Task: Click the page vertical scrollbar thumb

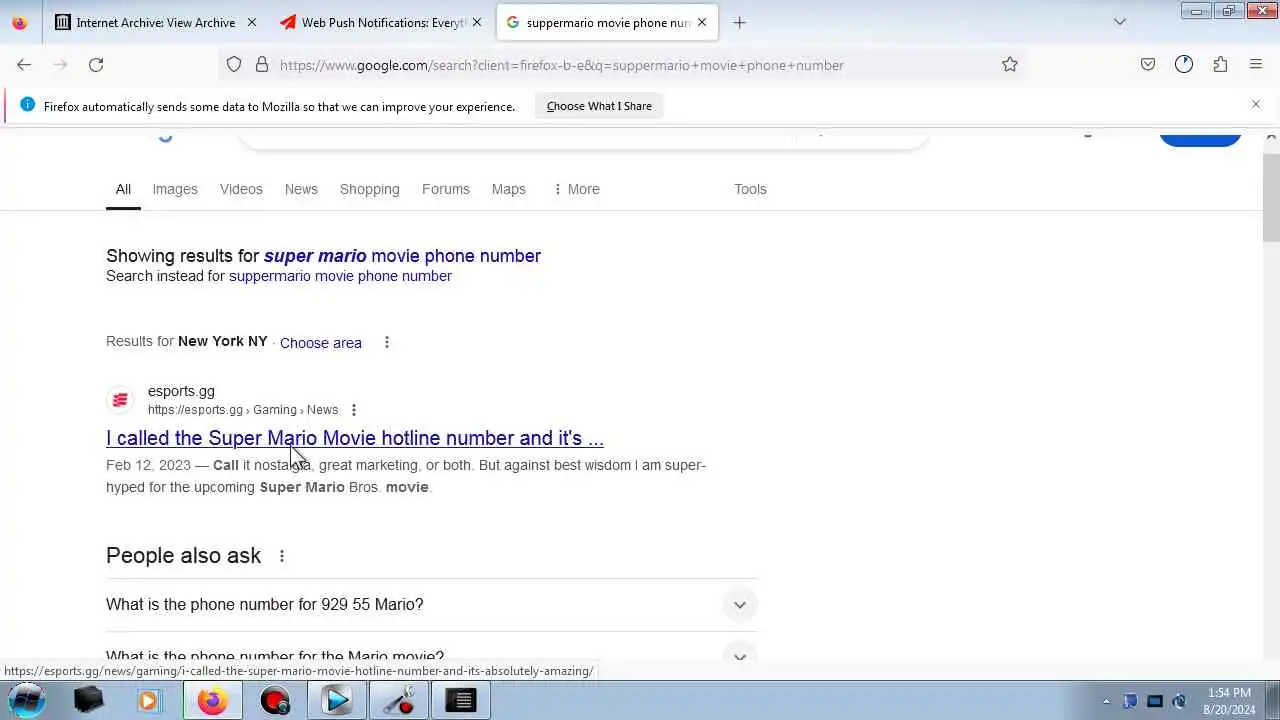Action: pyautogui.click(x=1271, y=197)
